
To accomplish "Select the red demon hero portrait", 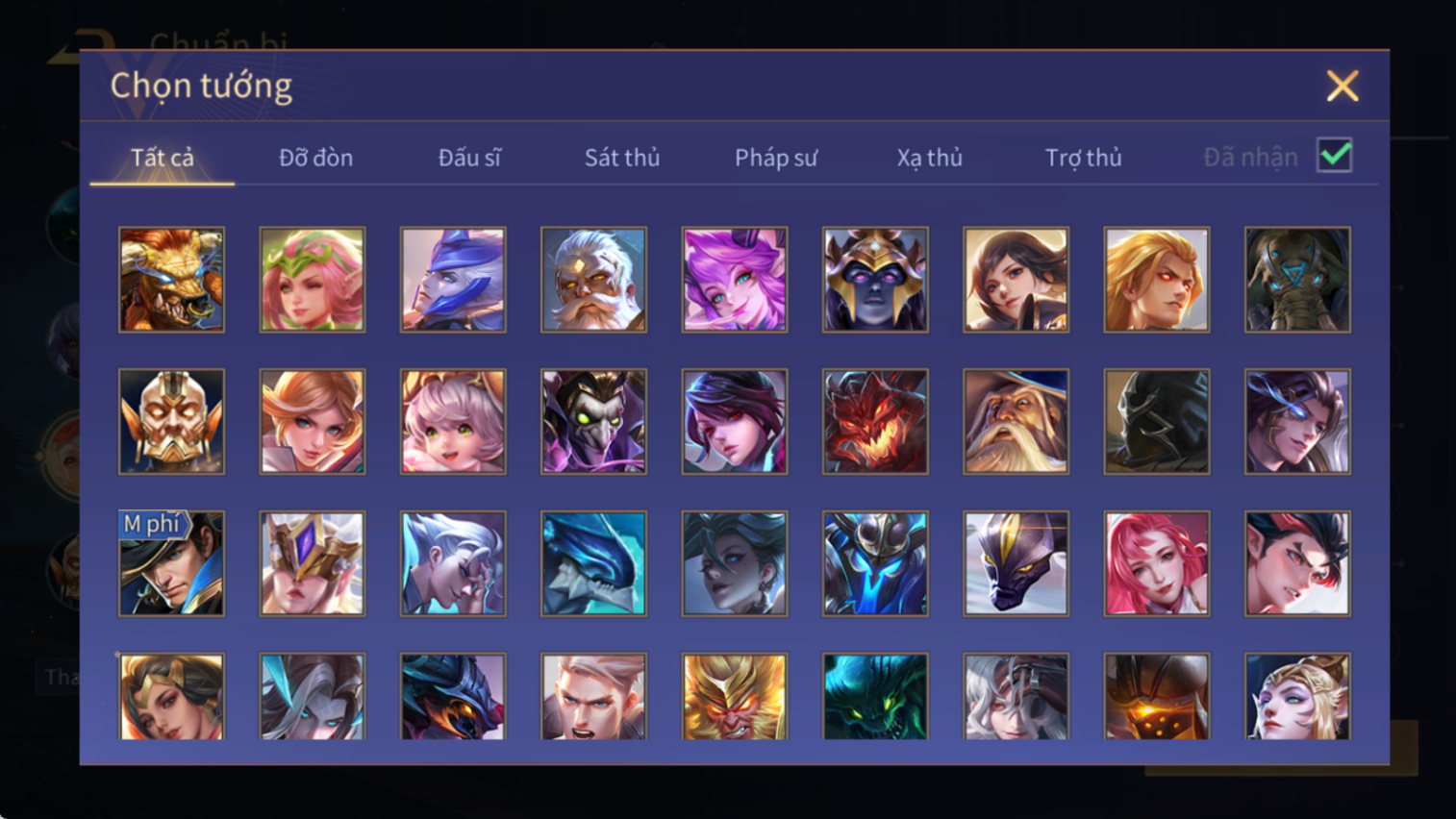I will 875,422.
